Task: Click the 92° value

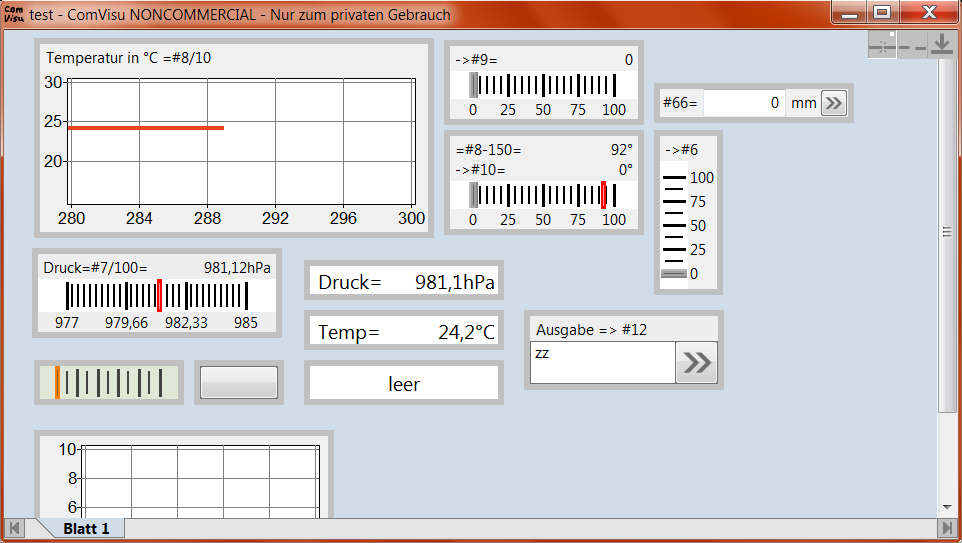Action: [621, 150]
